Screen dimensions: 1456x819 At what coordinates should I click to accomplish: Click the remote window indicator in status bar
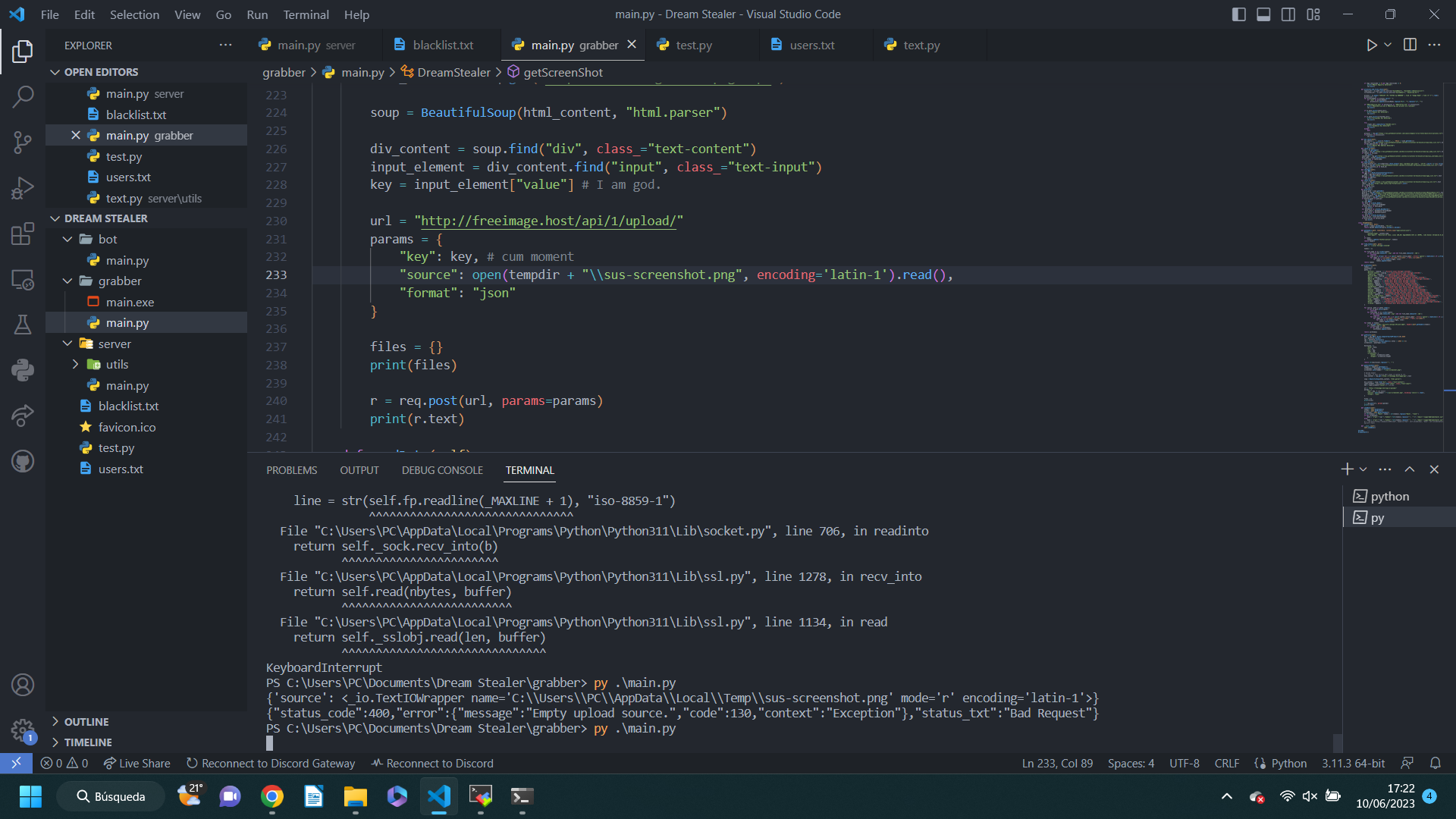coord(16,763)
